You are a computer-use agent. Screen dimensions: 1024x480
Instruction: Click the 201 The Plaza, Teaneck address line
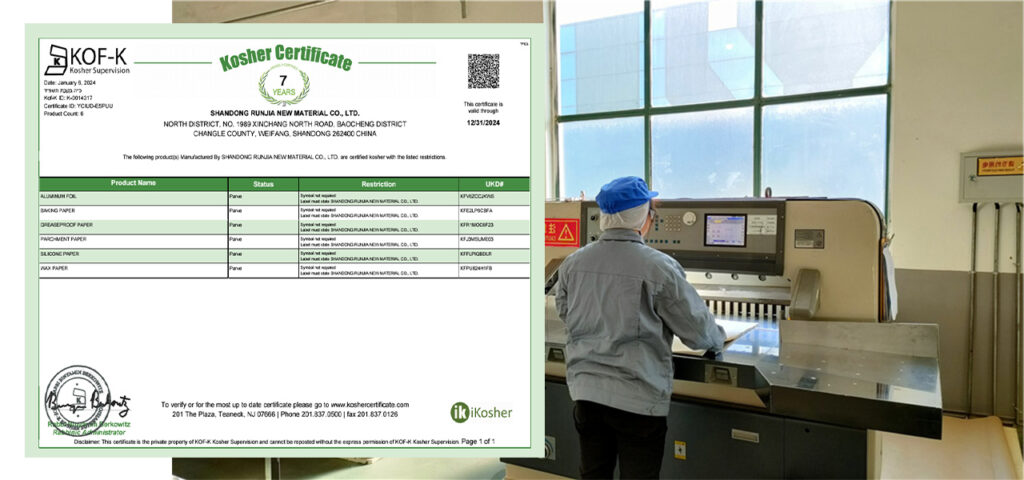point(285,414)
